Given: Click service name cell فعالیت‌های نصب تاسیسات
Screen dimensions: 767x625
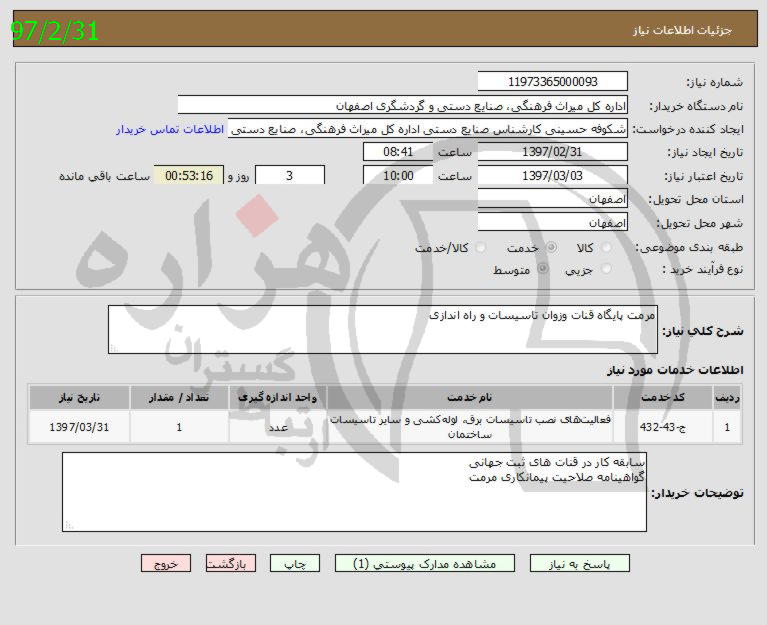Looking at the screenshot, I should (x=470, y=427).
